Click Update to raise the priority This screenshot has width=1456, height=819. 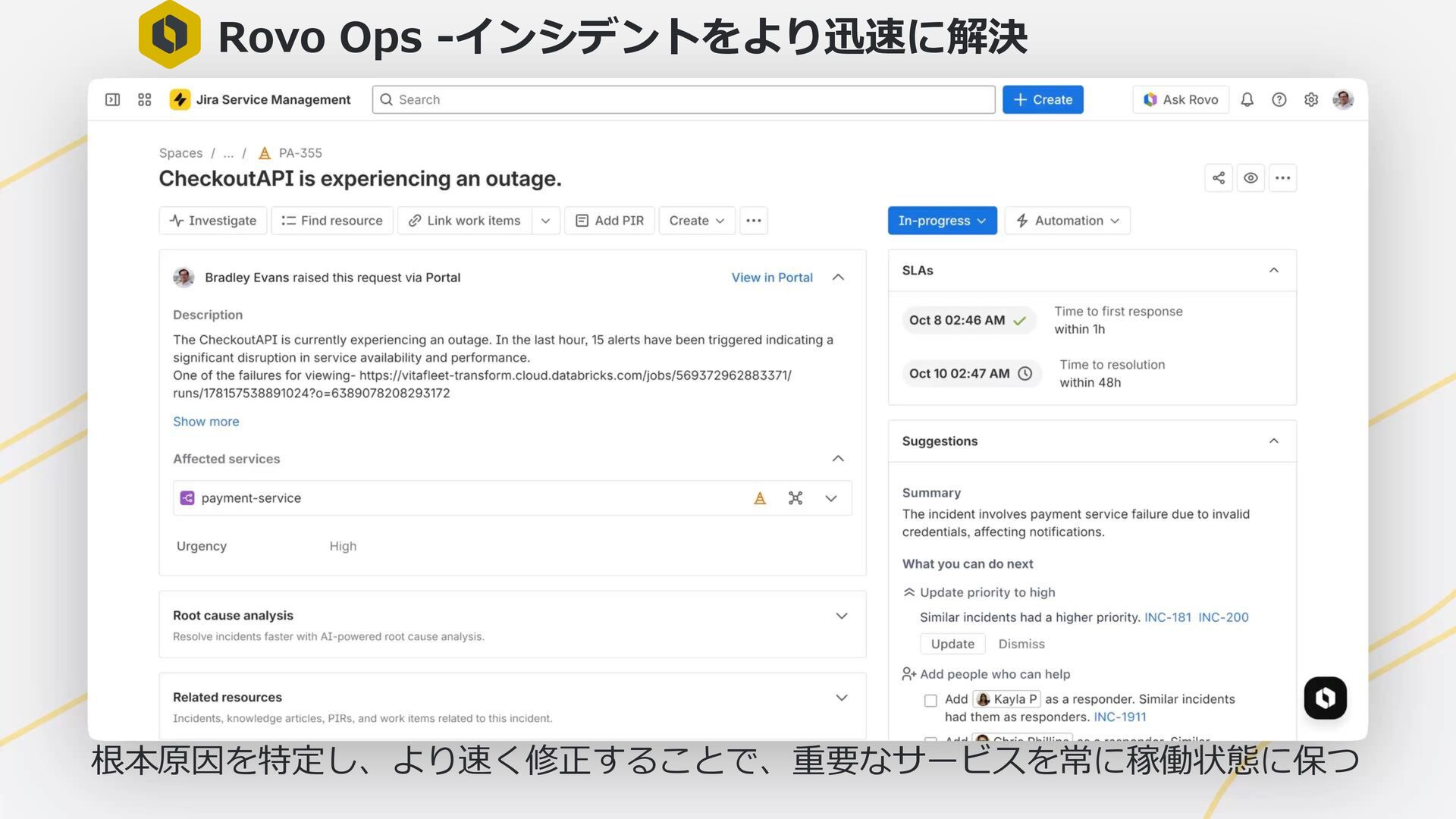click(952, 644)
